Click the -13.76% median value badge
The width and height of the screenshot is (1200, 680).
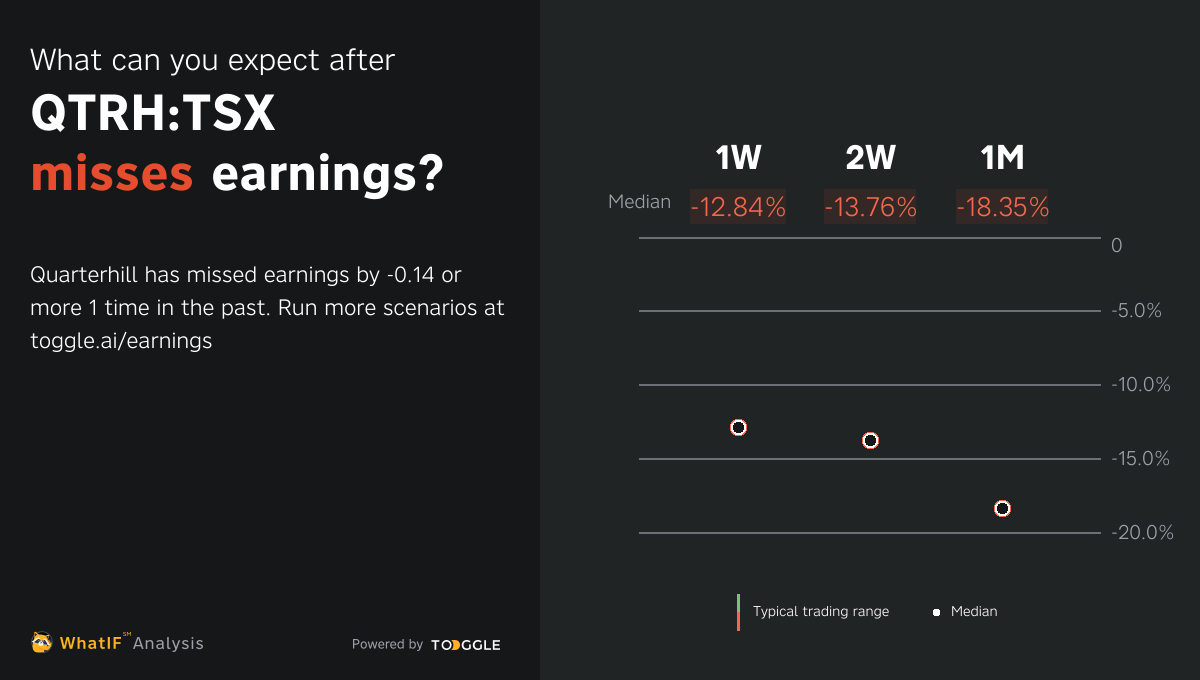pos(870,207)
